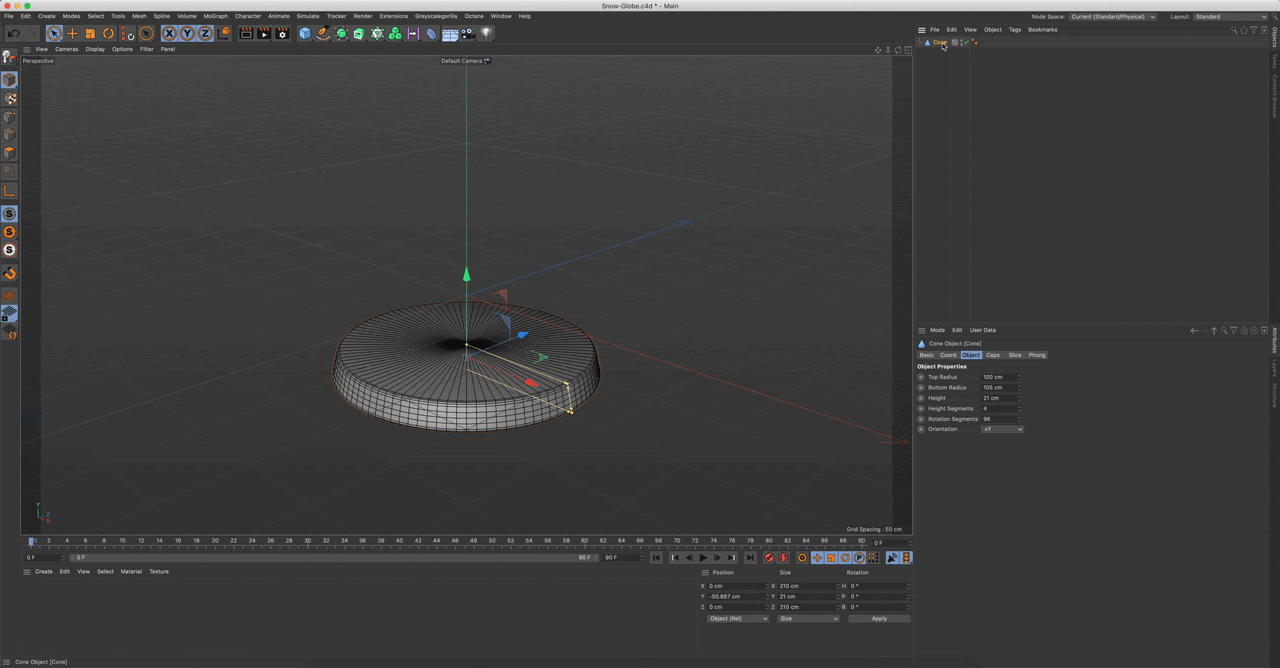Viewport: 1280px width, 668px height.
Task: Switch to the Phong tab
Action: pyautogui.click(x=1037, y=355)
